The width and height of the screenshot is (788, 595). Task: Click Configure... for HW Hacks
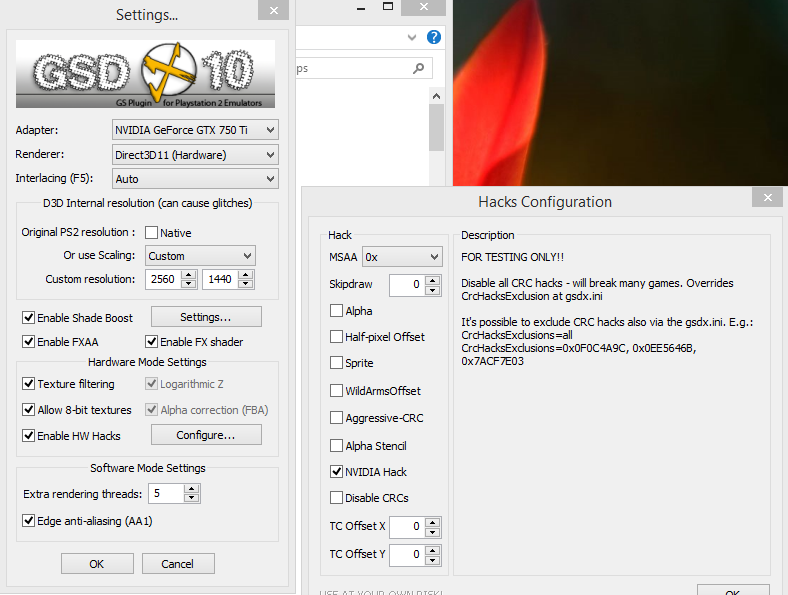coord(206,435)
